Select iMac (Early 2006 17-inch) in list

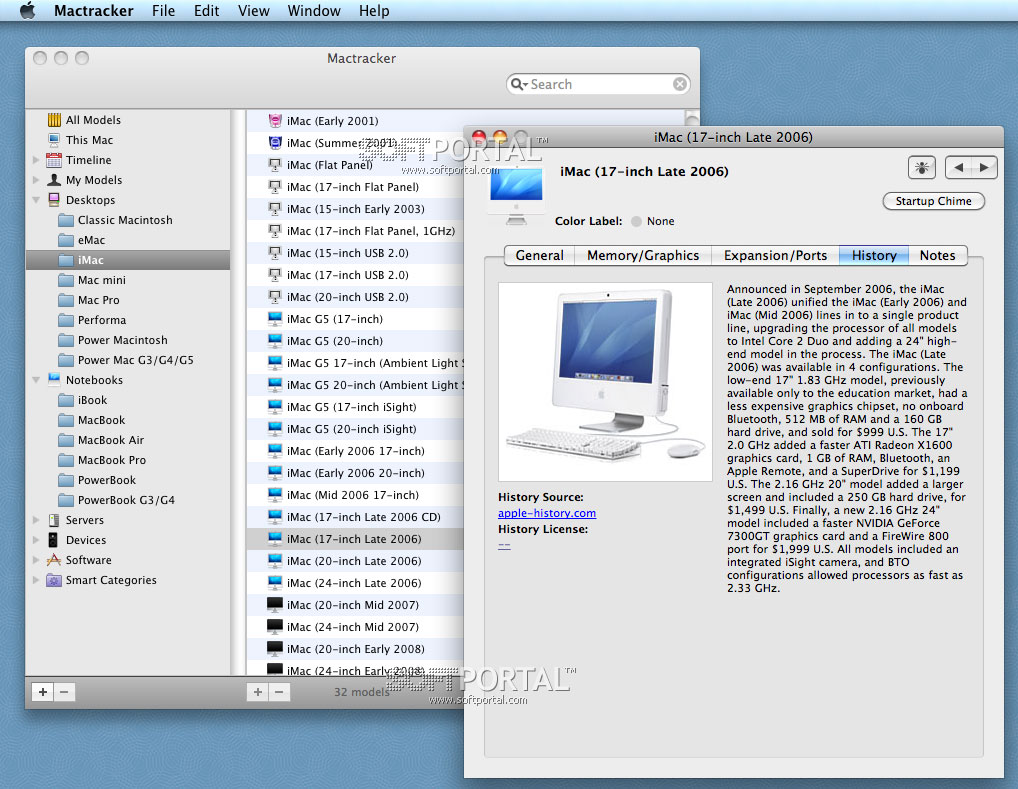click(355, 451)
